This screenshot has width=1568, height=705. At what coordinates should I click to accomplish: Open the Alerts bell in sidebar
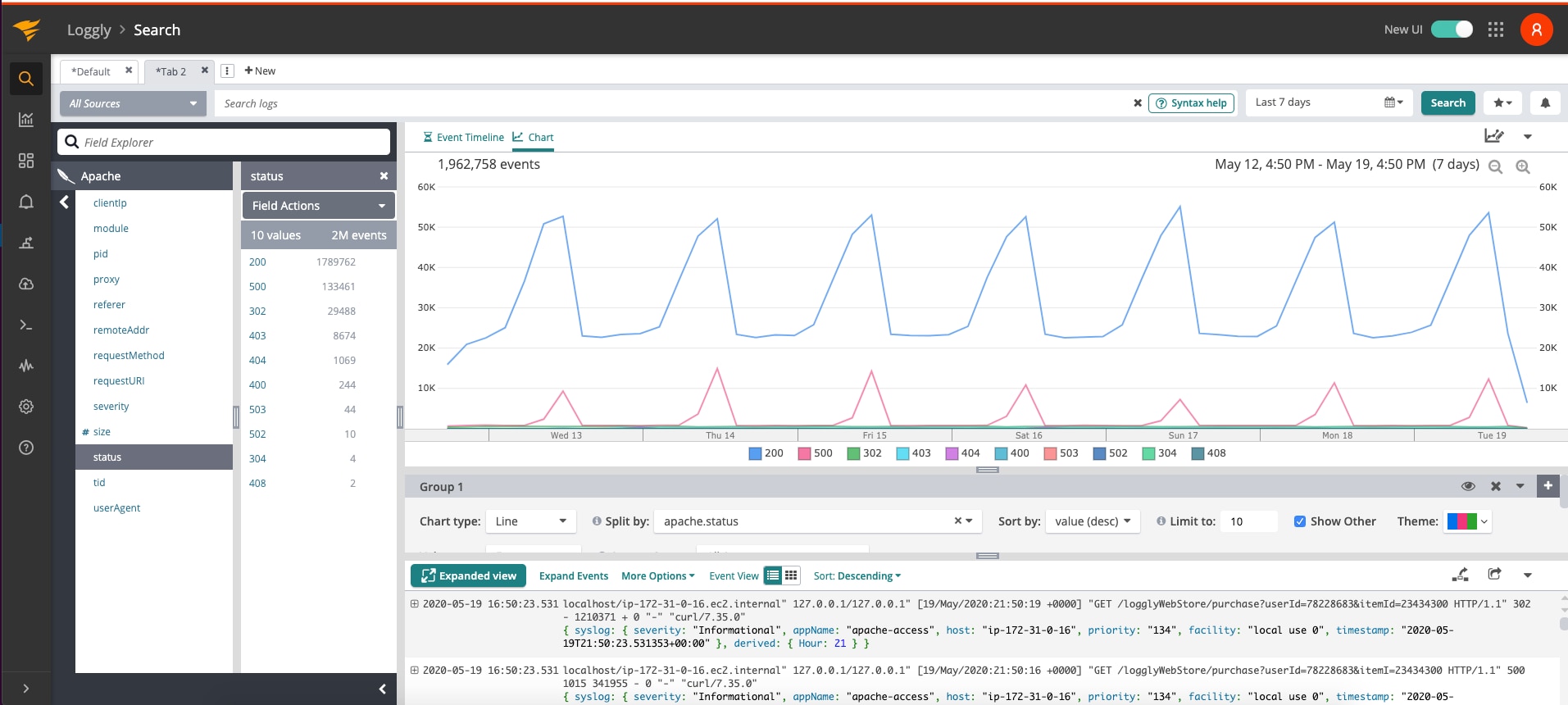[26, 202]
